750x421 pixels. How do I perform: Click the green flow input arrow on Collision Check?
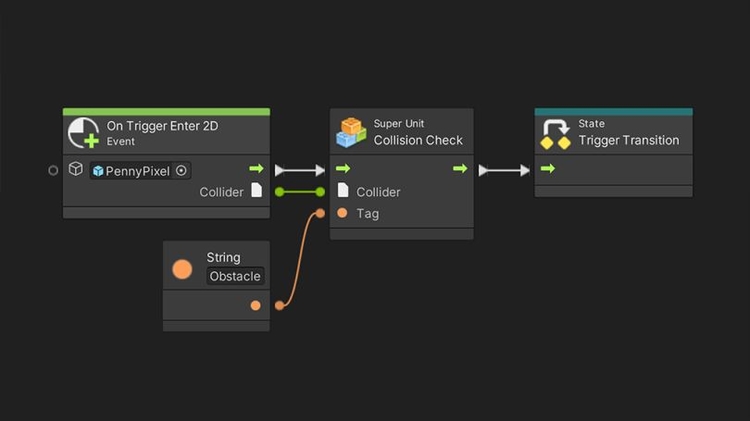tap(343, 169)
